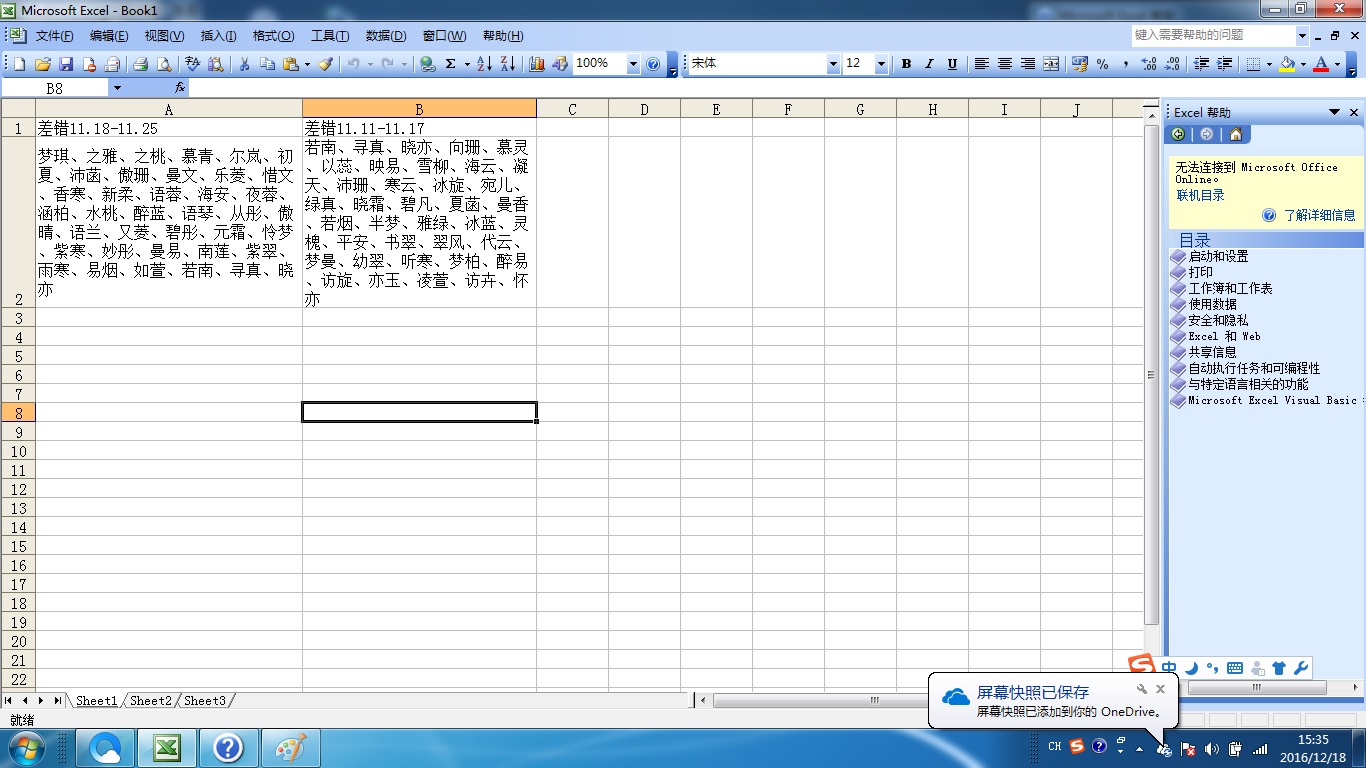Viewport: 1366px width, 768px height.
Task: Save the workbook using the floppy disk icon
Action: click(x=66, y=64)
